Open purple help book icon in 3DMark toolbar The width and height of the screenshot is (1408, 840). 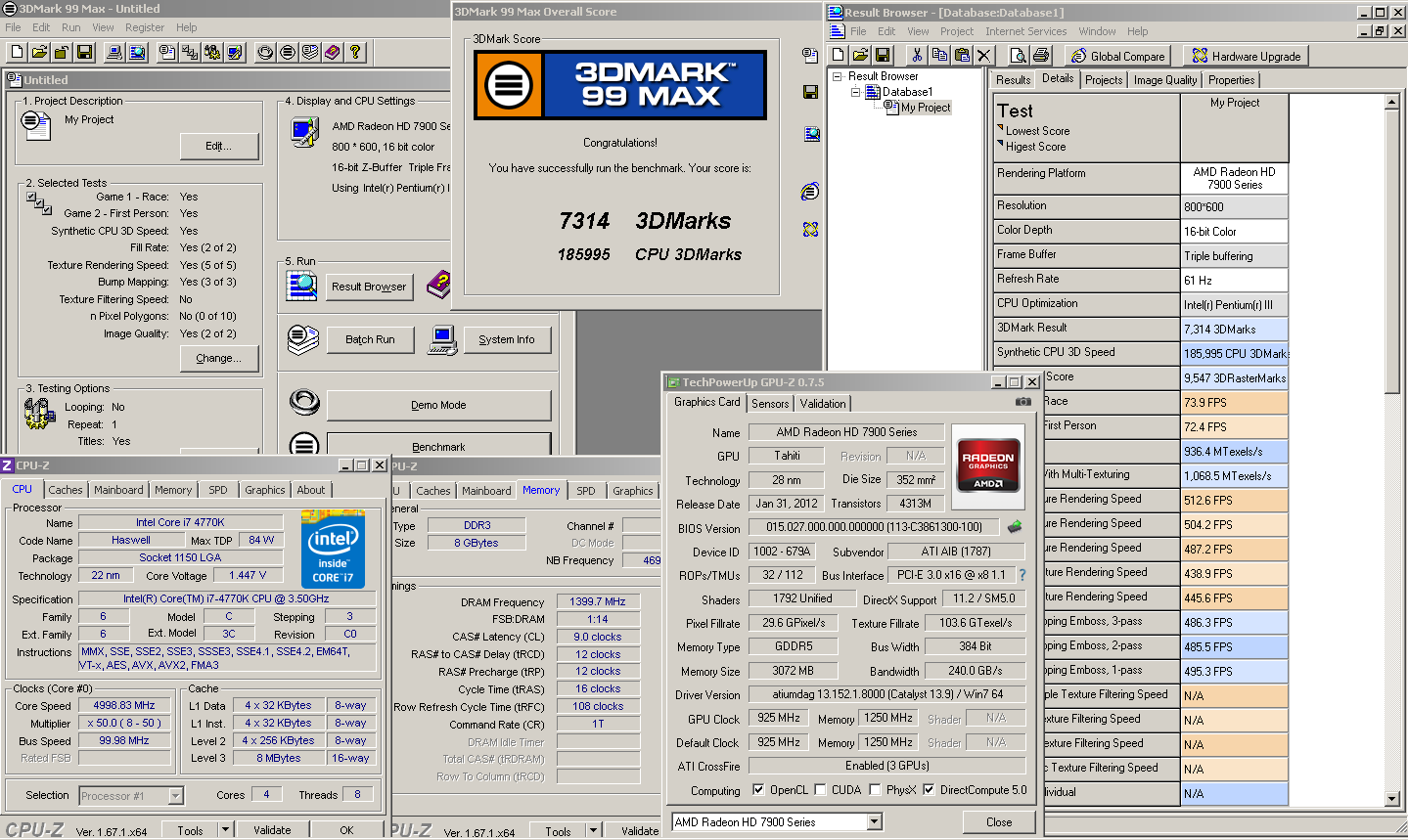point(333,53)
